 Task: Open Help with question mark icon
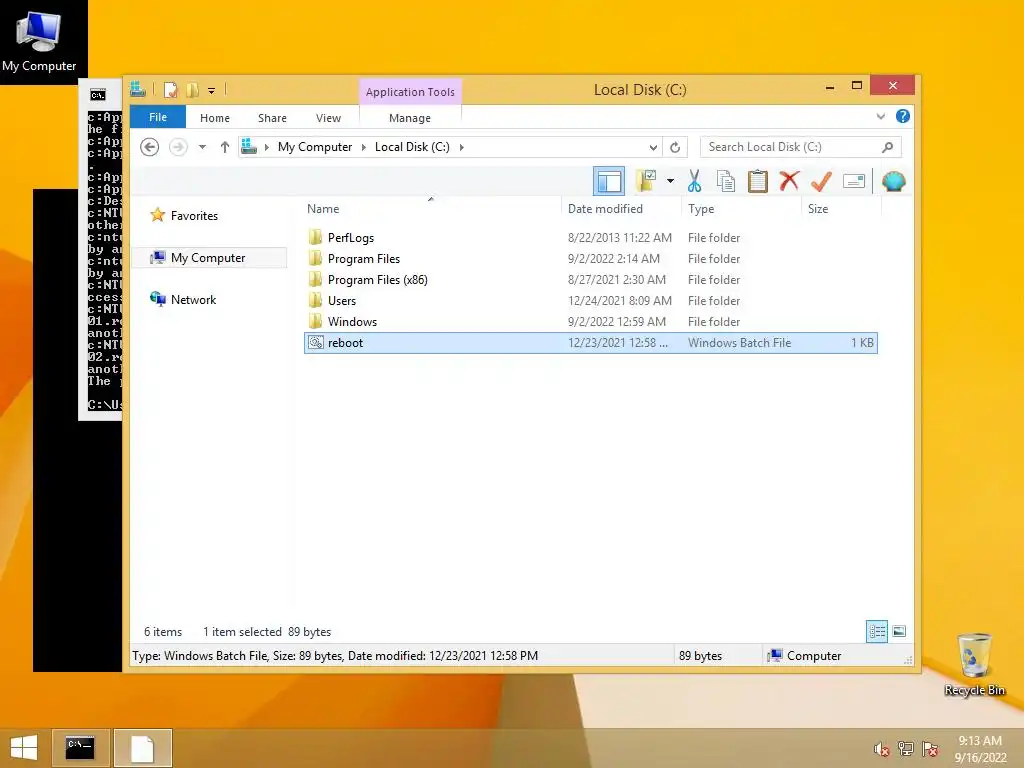click(903, 116)
